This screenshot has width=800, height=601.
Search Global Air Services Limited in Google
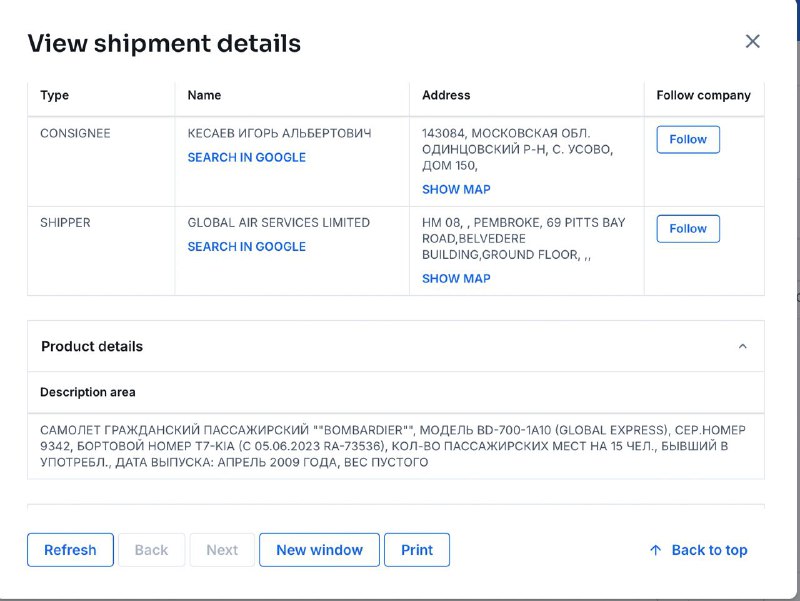[246, 246]
